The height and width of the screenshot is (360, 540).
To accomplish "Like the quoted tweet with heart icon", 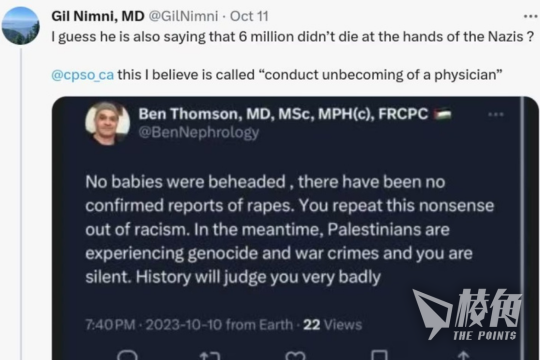I will [x=295, y=356].
